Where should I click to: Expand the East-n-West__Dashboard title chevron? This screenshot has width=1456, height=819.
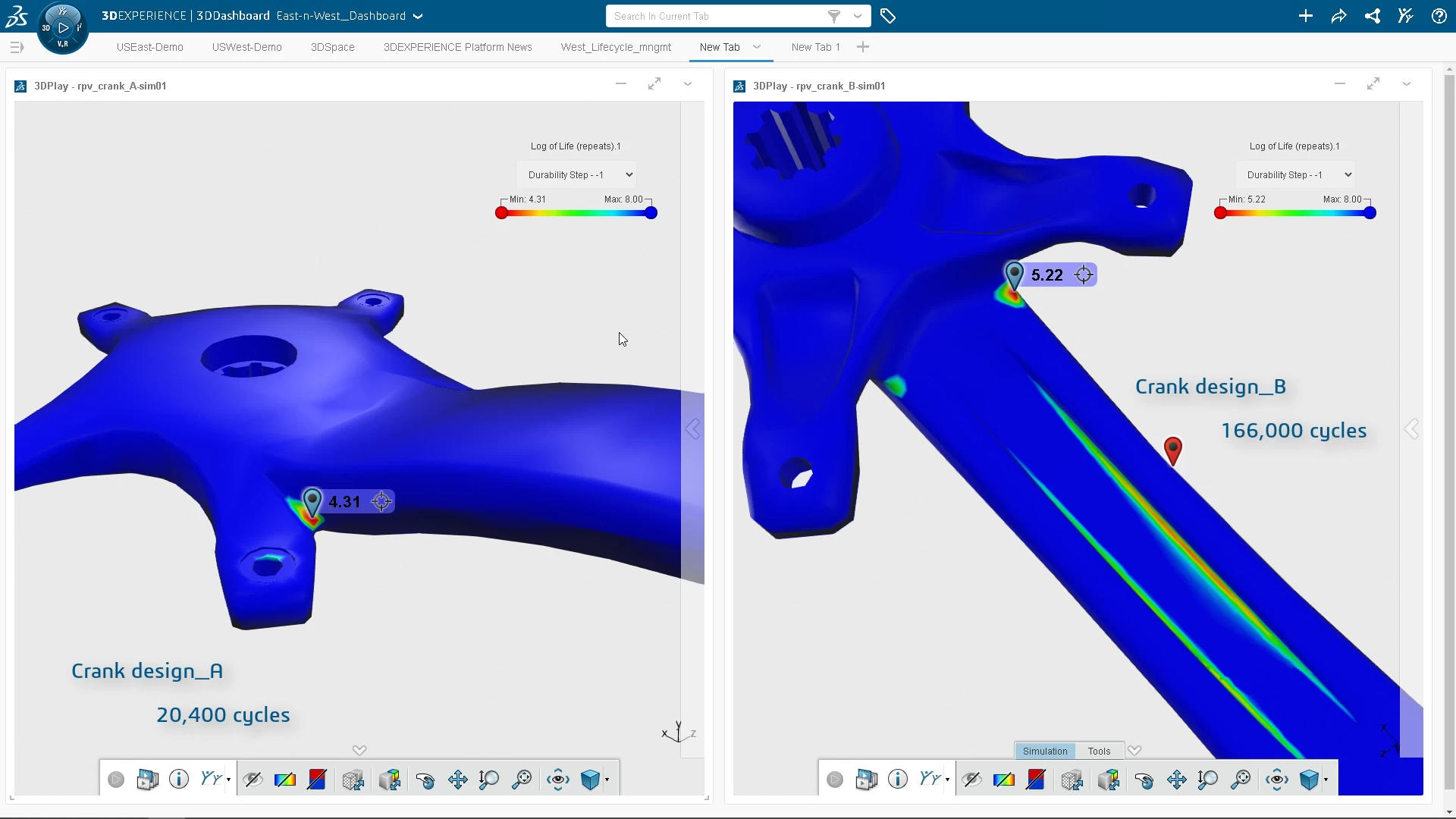point(420,15)
